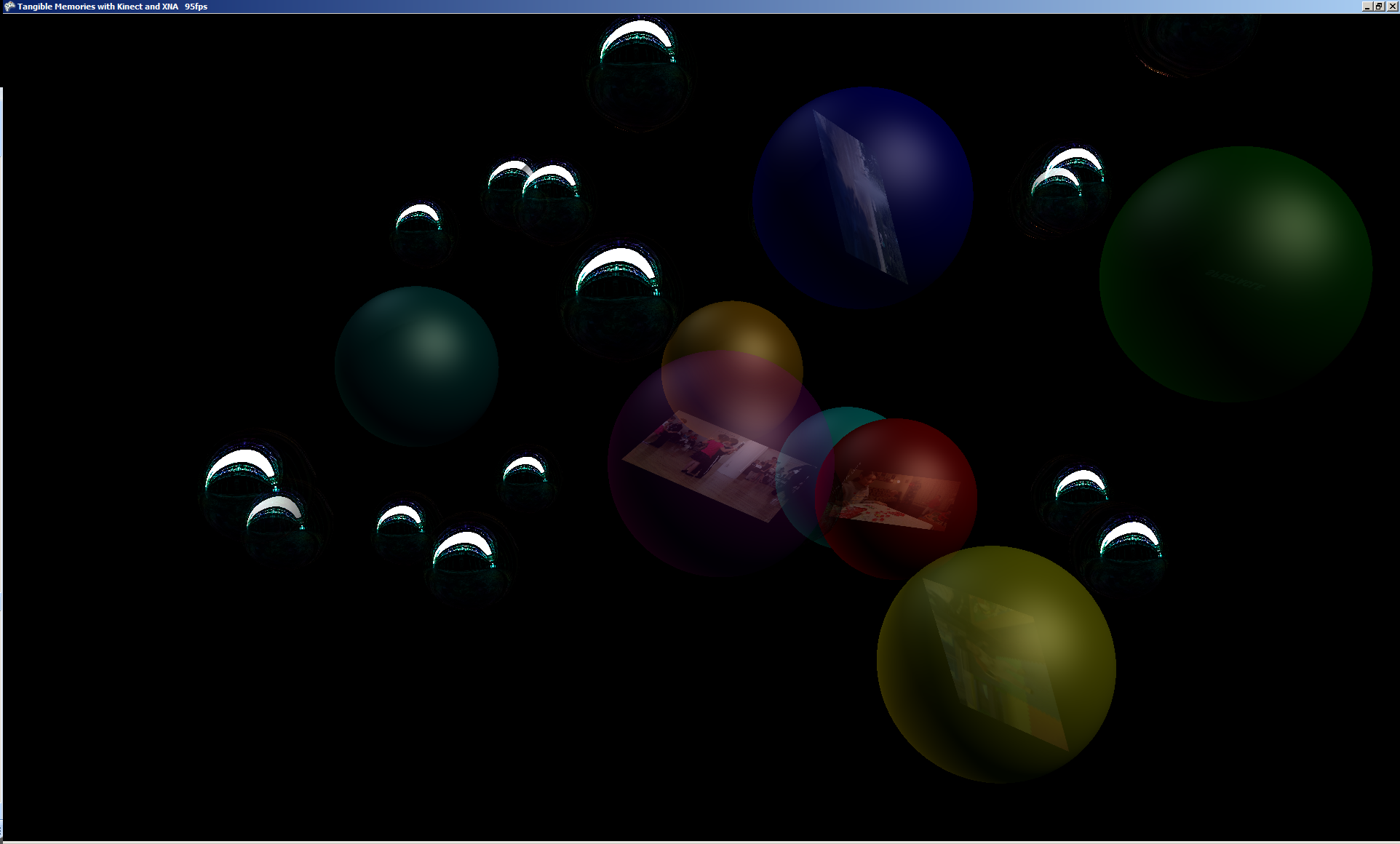Viewport: 1400px width, 844px height.
Task: Click the glass bubble at top center
Action: click(x=639, y=73)
